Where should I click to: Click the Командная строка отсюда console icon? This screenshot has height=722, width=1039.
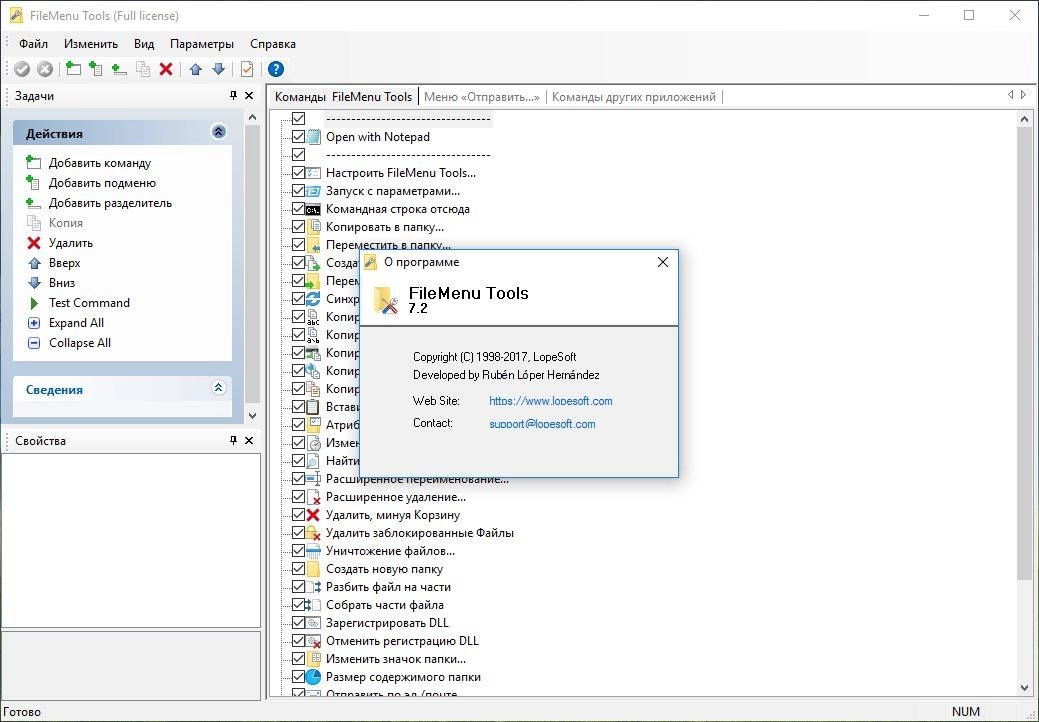tap(313, 209)
